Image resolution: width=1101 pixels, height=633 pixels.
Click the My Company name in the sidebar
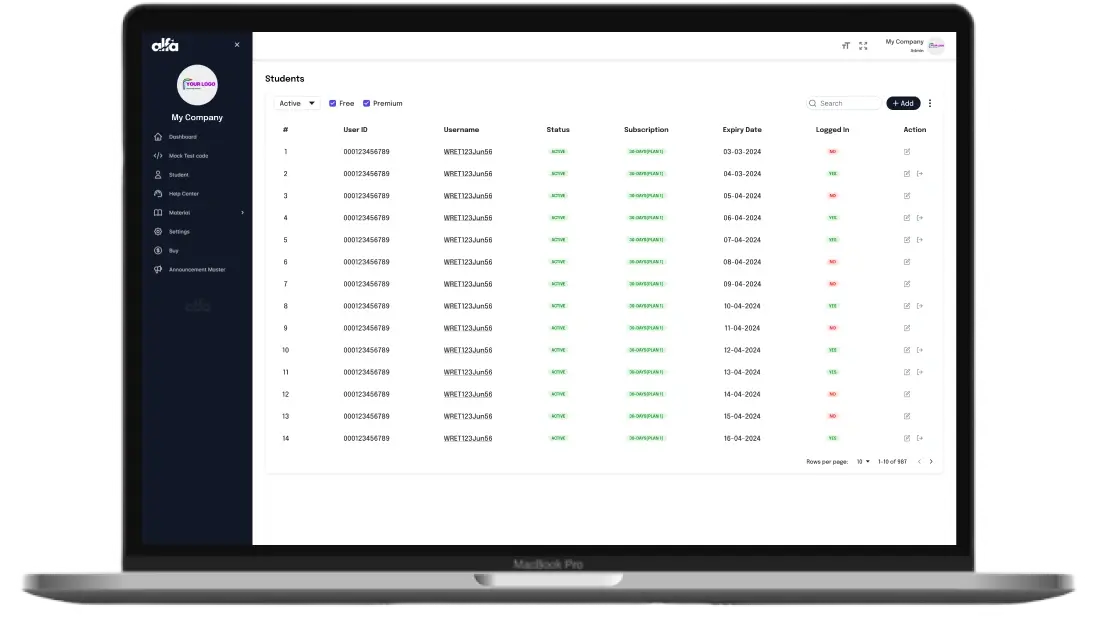197,117
